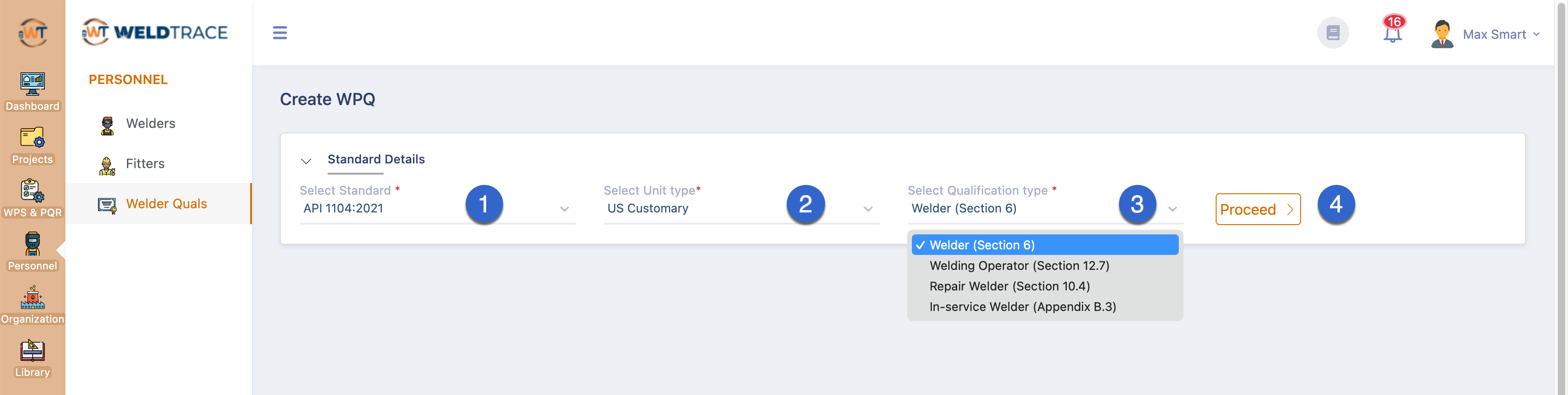Click the notification bell with 16 badge
Image resolution: width=1568 pixels, height=395 pixels.
[1393, 30]
